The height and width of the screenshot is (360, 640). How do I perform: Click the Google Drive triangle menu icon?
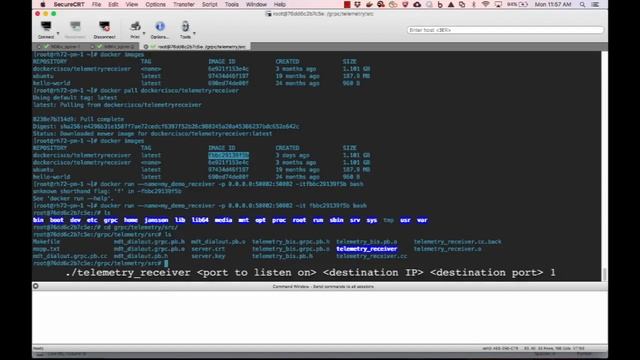[451, 4]
